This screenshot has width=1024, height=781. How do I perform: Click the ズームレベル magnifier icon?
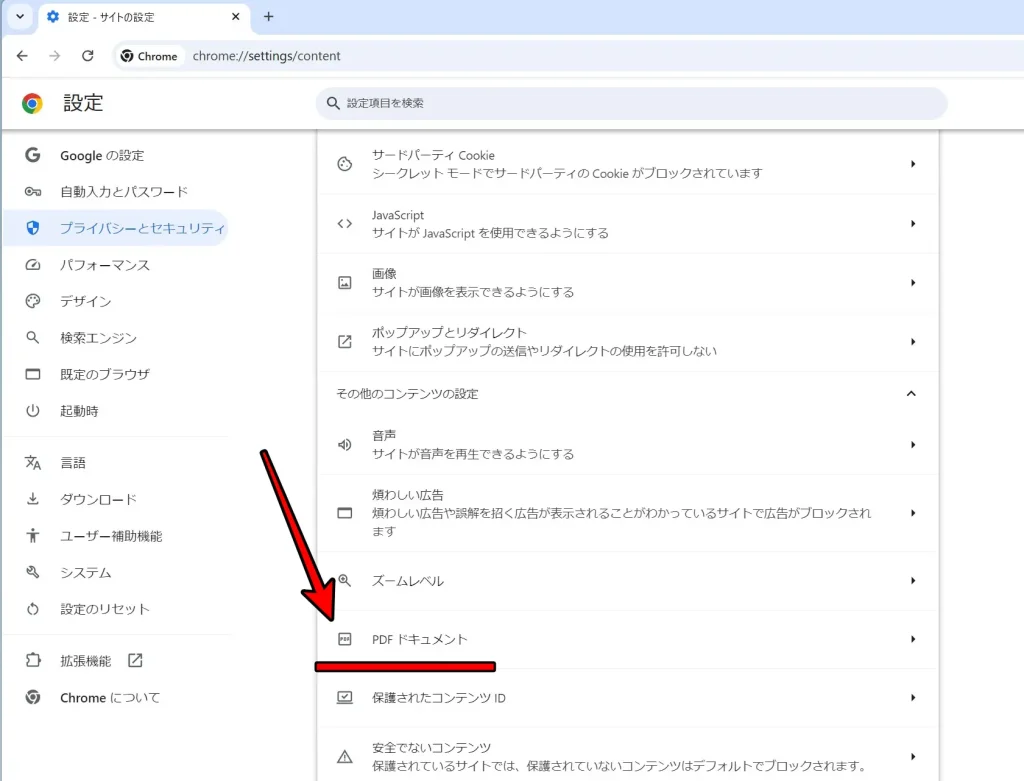pyautogui.click(x=344, y=580)
